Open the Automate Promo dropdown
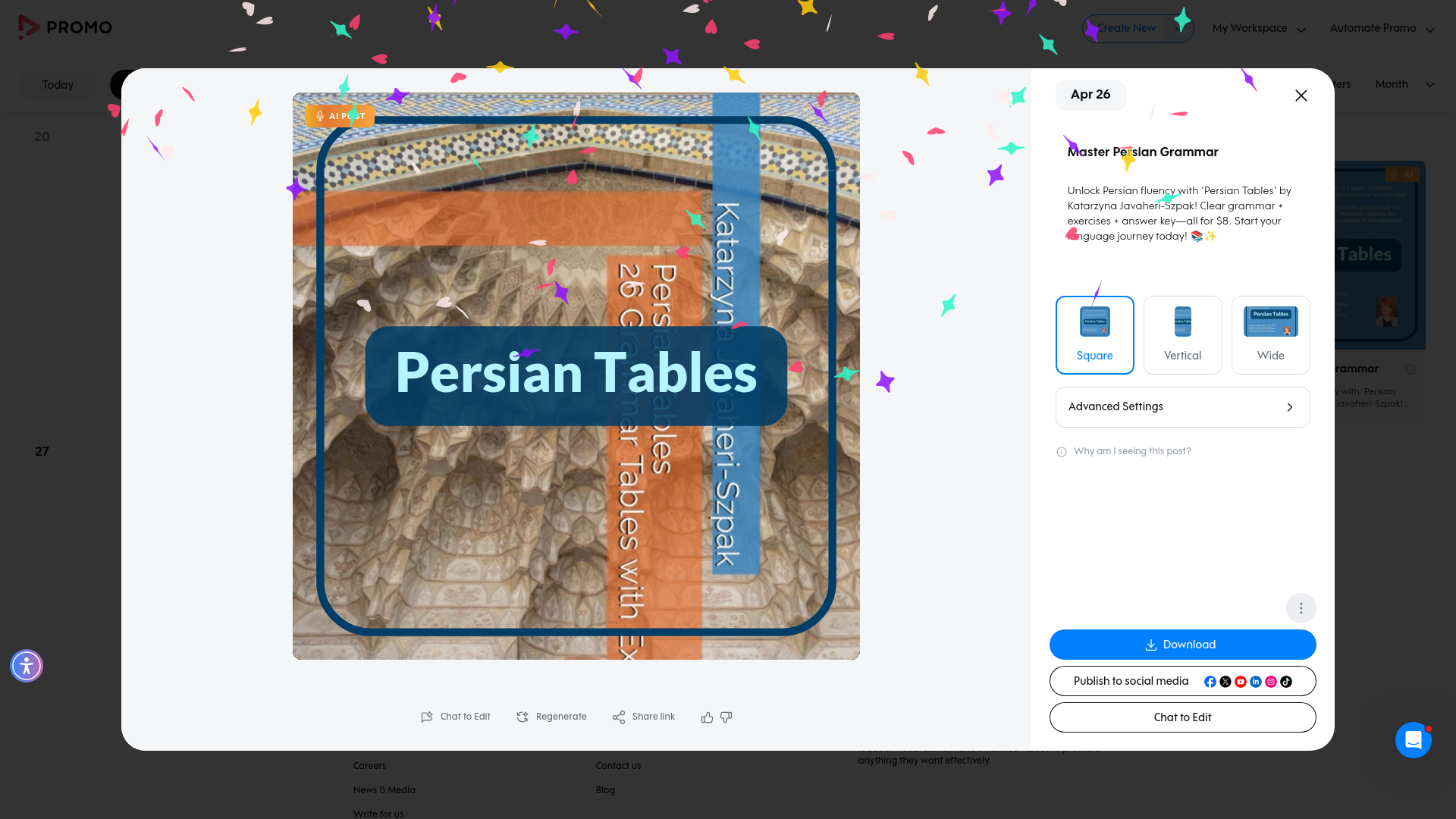1456x819 pixels. click(1382, 29)
